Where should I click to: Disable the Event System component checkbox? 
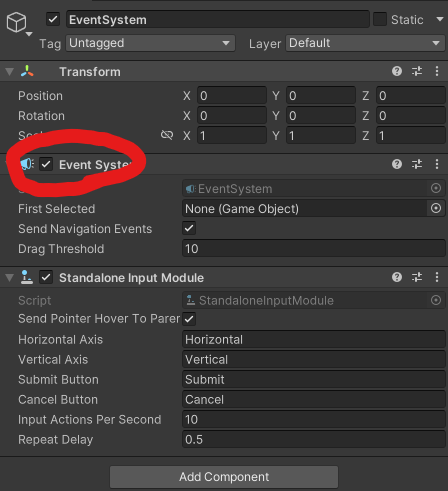46,164
